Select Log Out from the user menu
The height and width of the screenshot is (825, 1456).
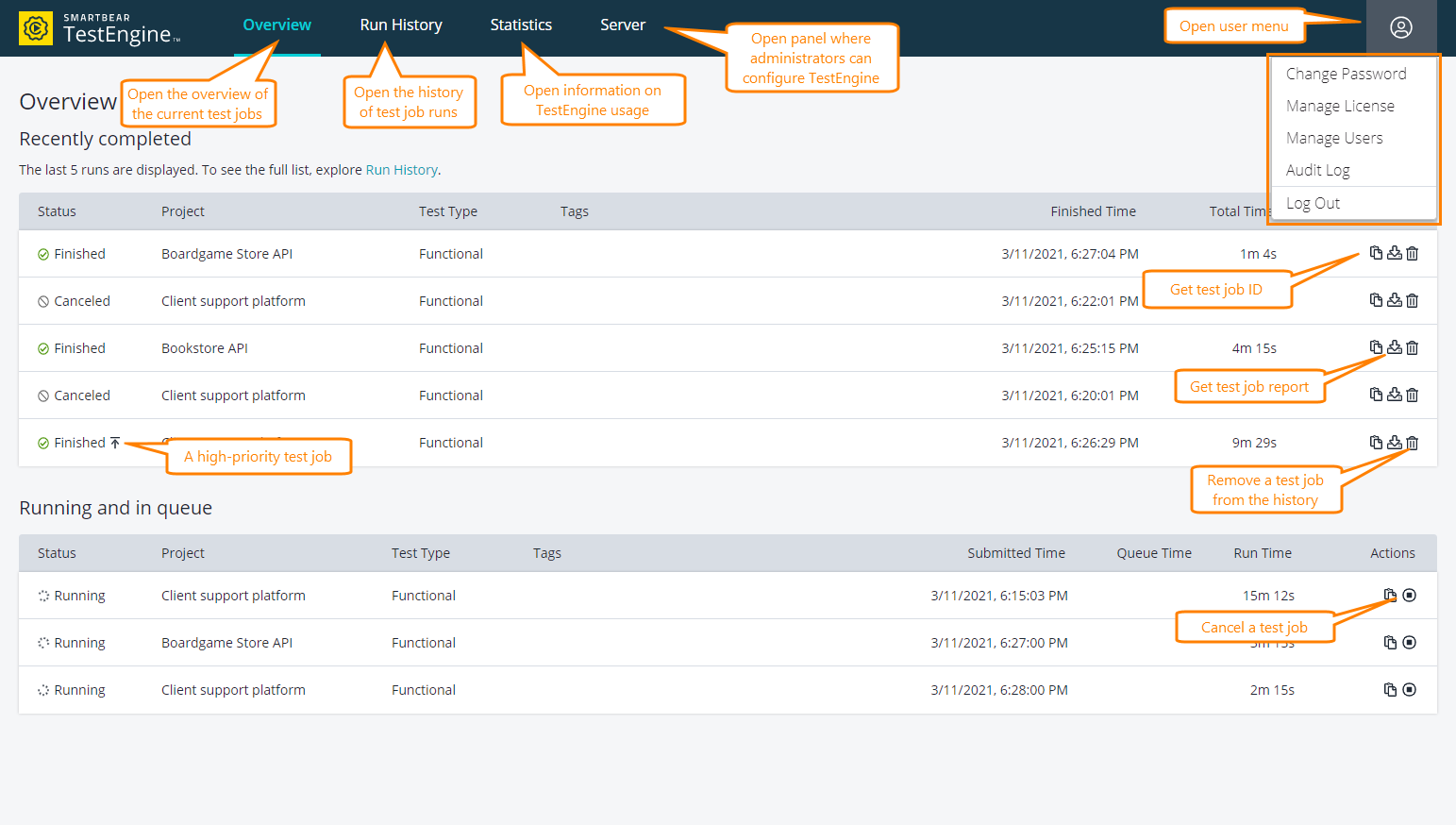[1313, 202]
